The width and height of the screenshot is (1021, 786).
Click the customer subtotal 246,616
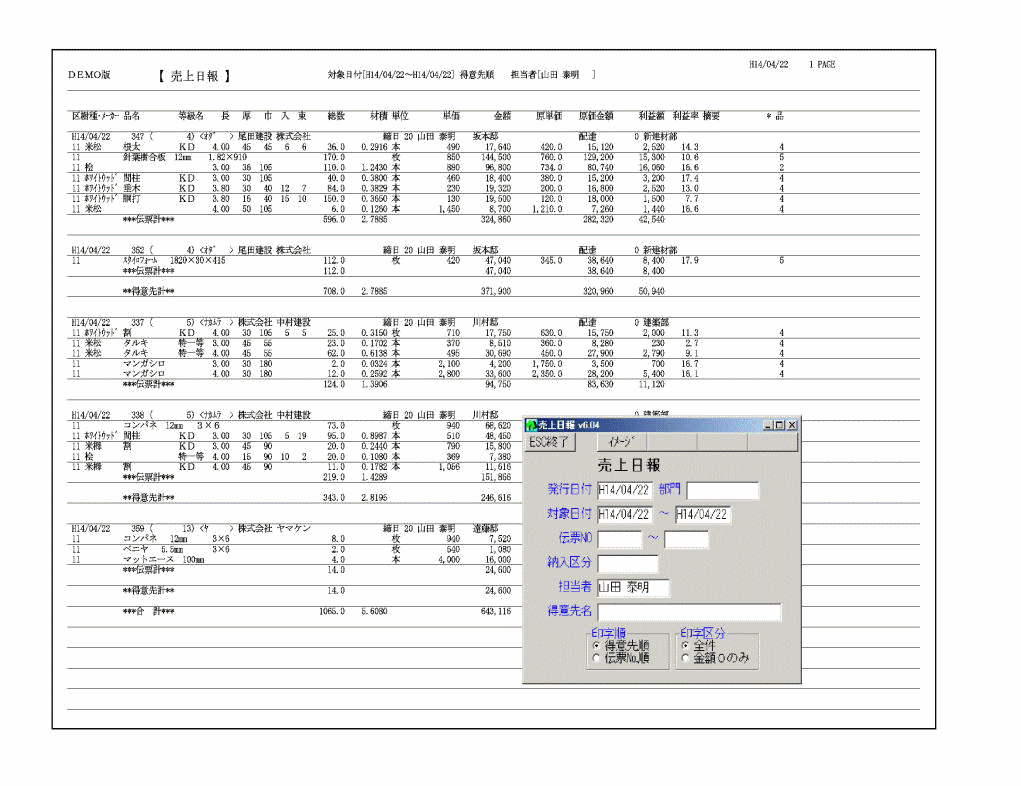(496, 498)
